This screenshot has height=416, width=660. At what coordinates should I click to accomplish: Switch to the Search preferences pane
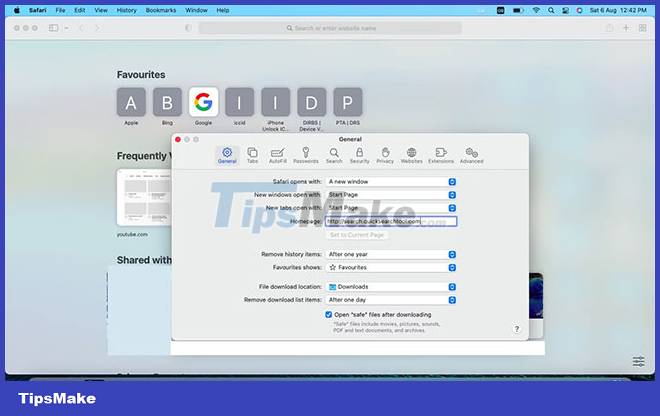334,155
